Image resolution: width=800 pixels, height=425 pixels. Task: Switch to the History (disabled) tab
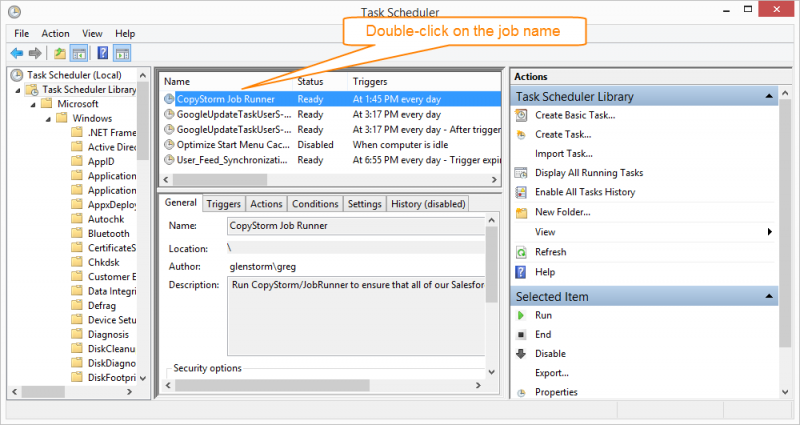tap(428, 204)
